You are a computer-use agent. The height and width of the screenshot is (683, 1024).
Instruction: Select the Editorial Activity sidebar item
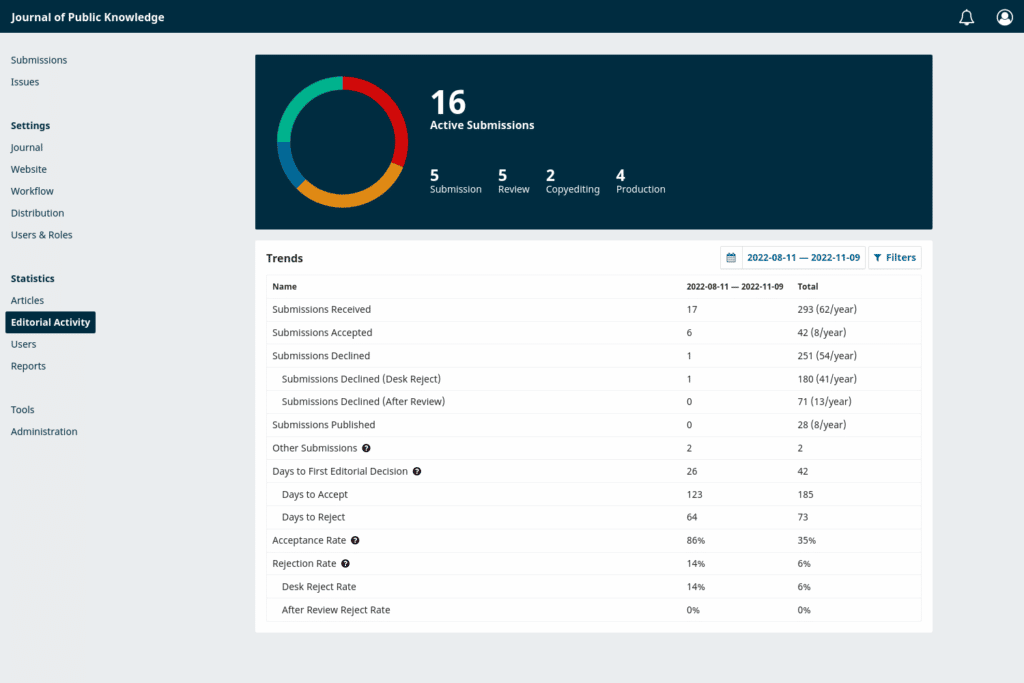50,322
